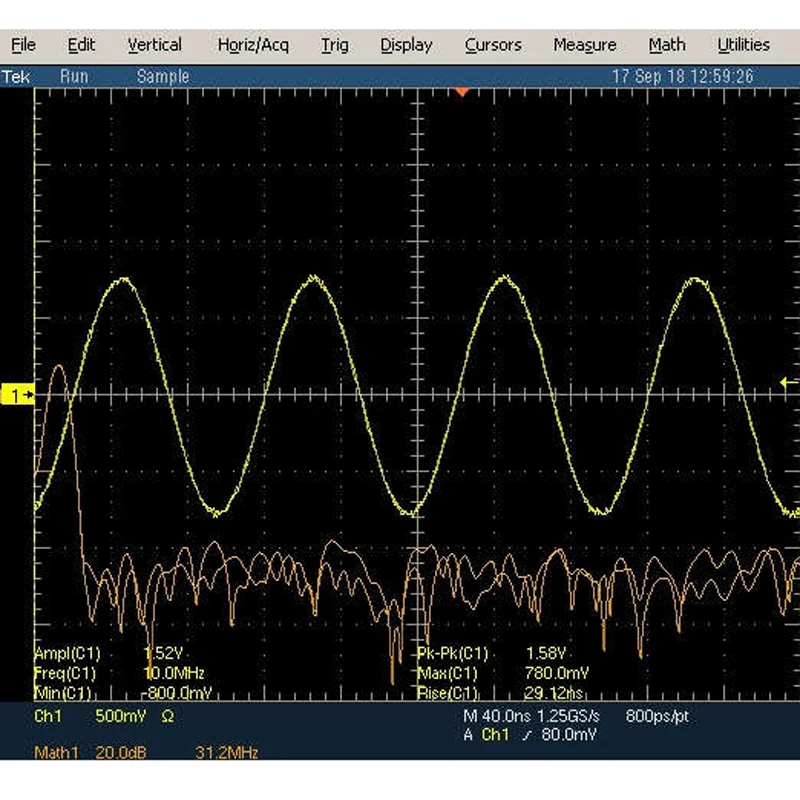Select the Min(C1) measurement readout
The height and width of the screenshot is (800, 800).
pos(123,693)
